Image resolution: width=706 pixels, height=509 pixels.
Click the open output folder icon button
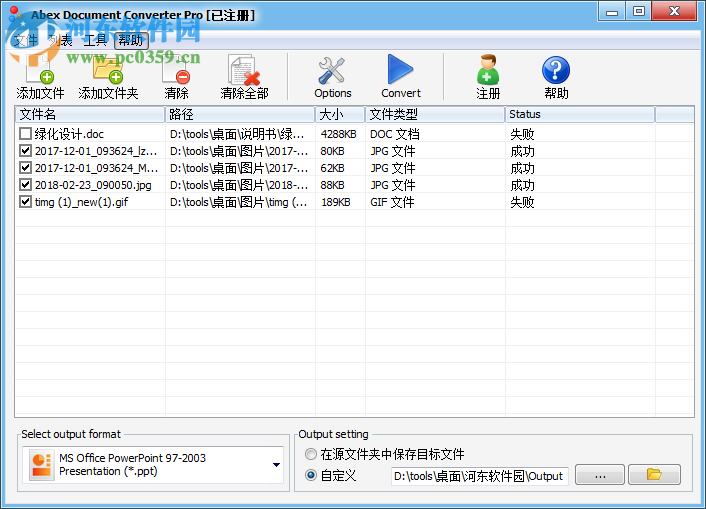click(654, 474)
